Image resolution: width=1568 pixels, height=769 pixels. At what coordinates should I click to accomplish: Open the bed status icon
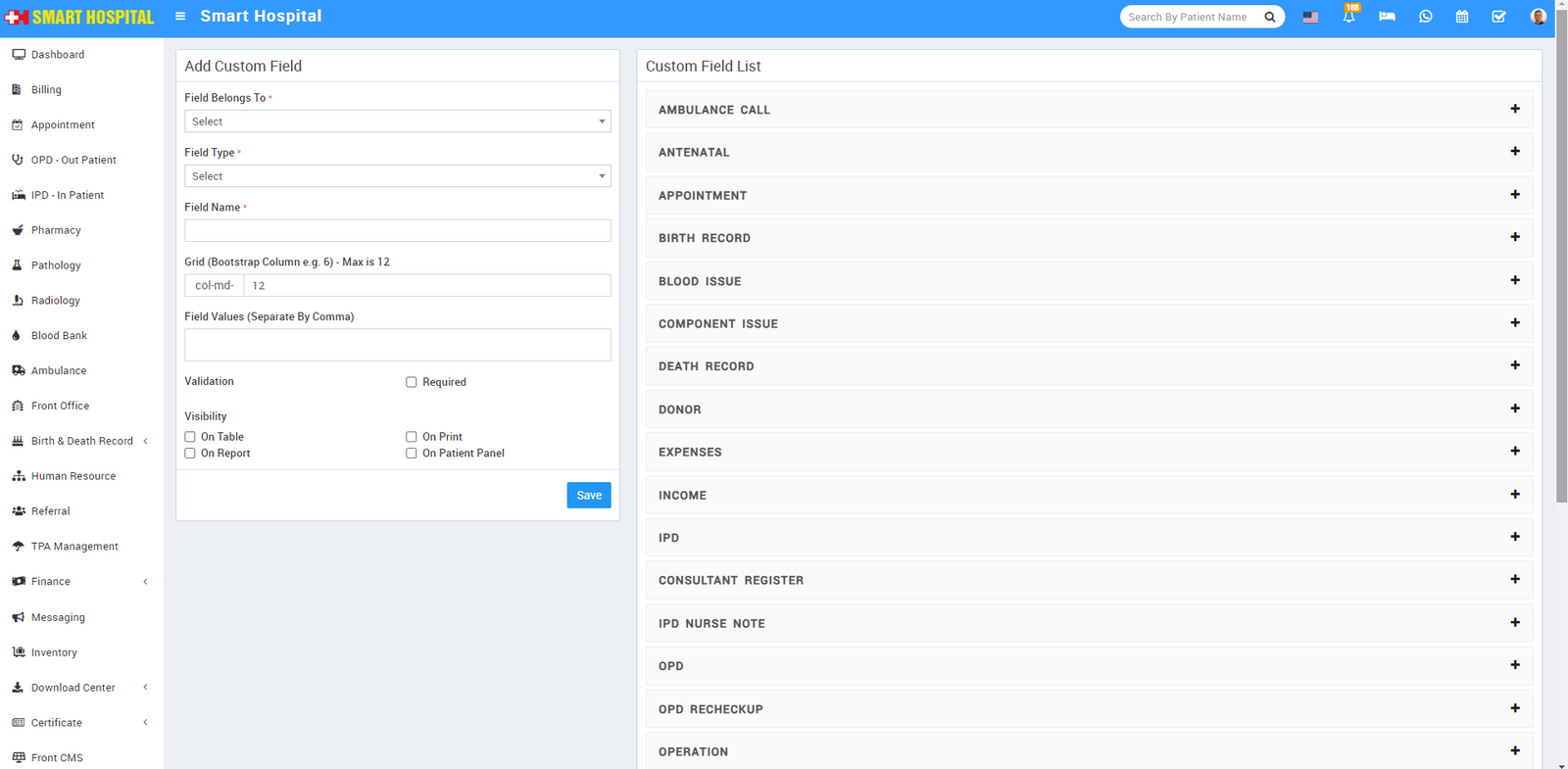coord(1387,17)
